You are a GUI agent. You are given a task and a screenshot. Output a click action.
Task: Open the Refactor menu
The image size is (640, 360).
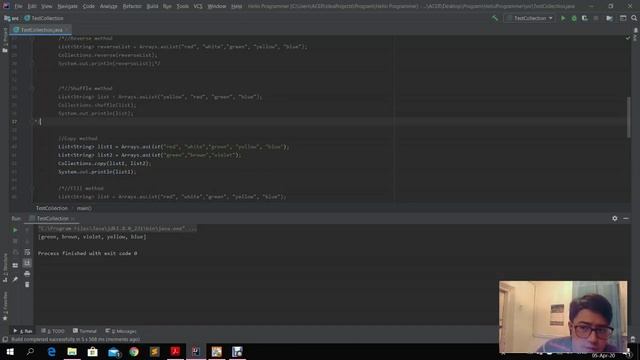132,6
